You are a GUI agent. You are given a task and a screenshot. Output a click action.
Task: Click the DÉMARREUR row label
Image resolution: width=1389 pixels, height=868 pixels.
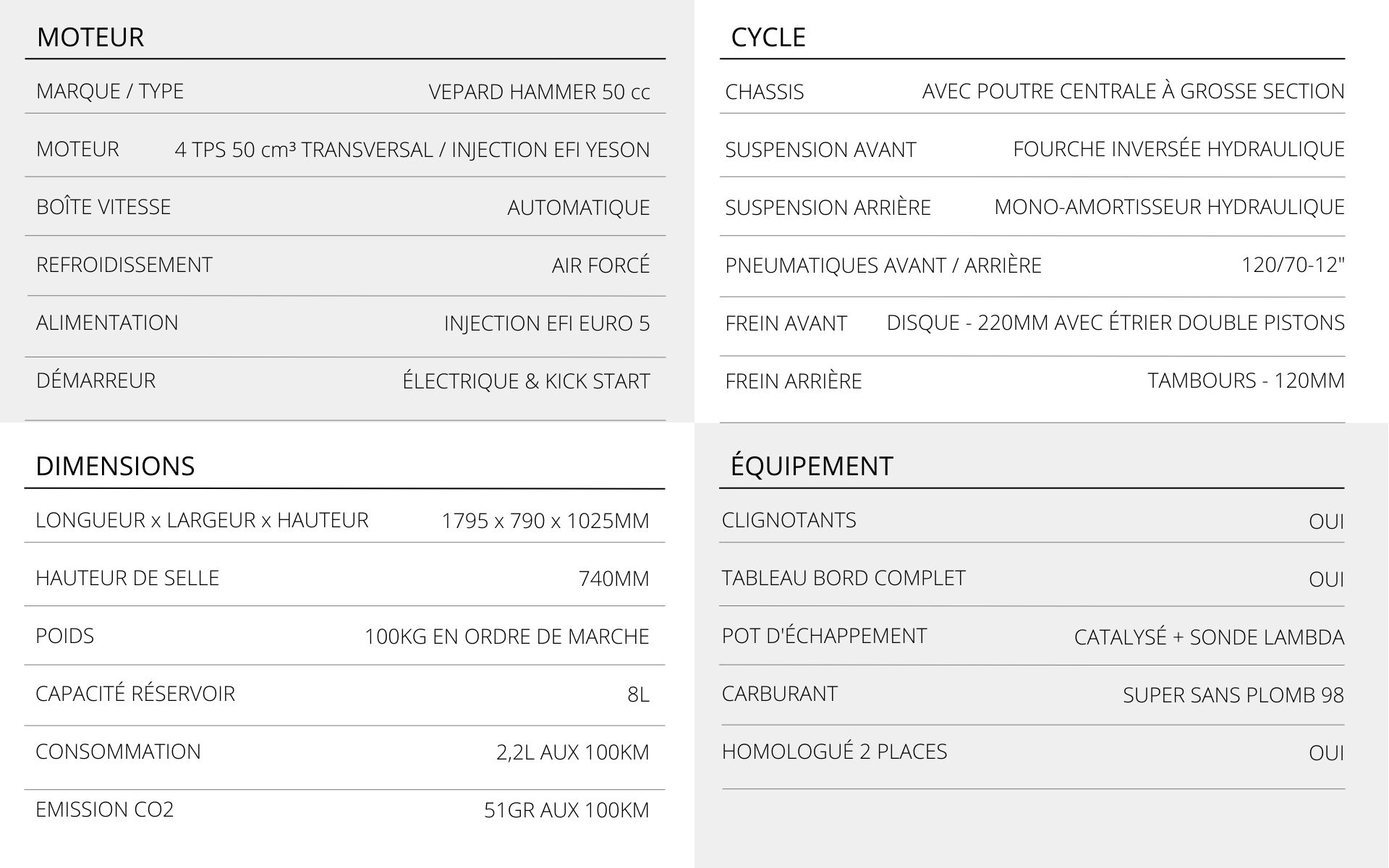click(x=95, y=380)
